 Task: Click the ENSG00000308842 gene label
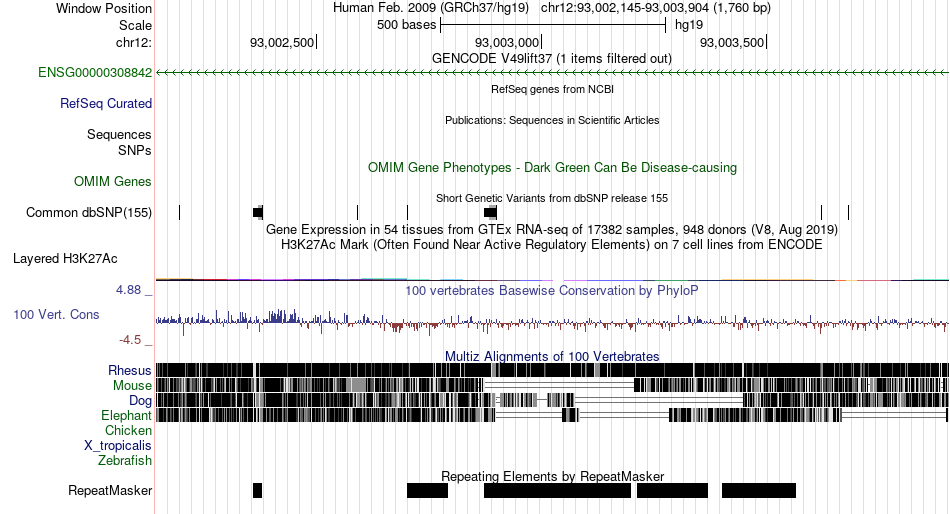coord(95,73)
